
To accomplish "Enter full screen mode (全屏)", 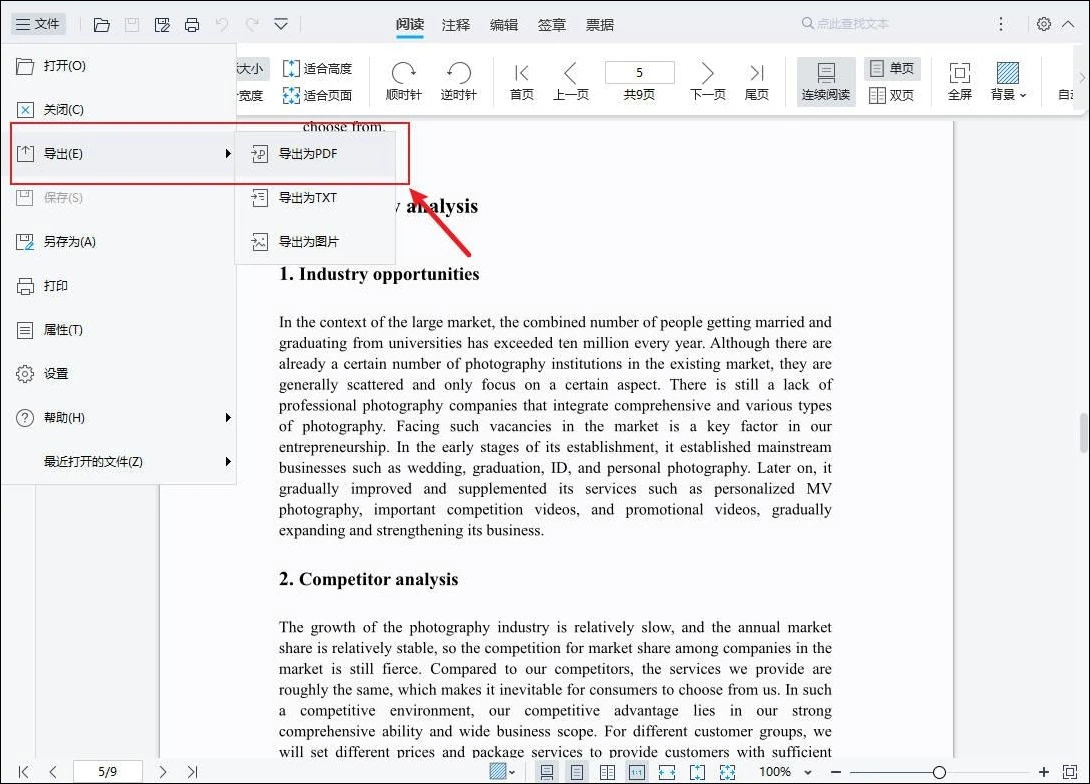I will tap(959, 81).
